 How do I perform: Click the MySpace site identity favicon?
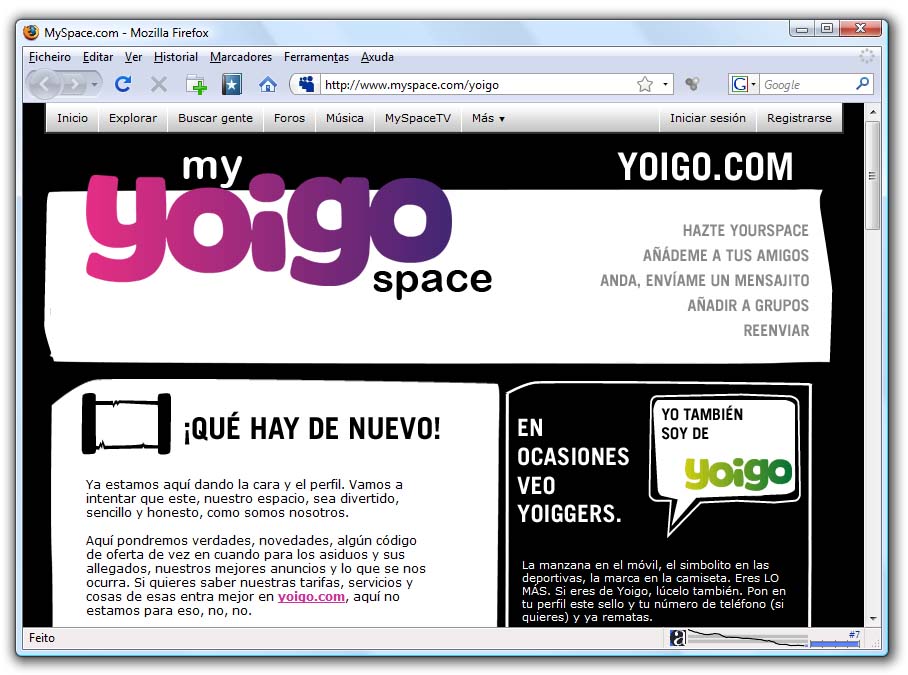click(x=306, y=85)
